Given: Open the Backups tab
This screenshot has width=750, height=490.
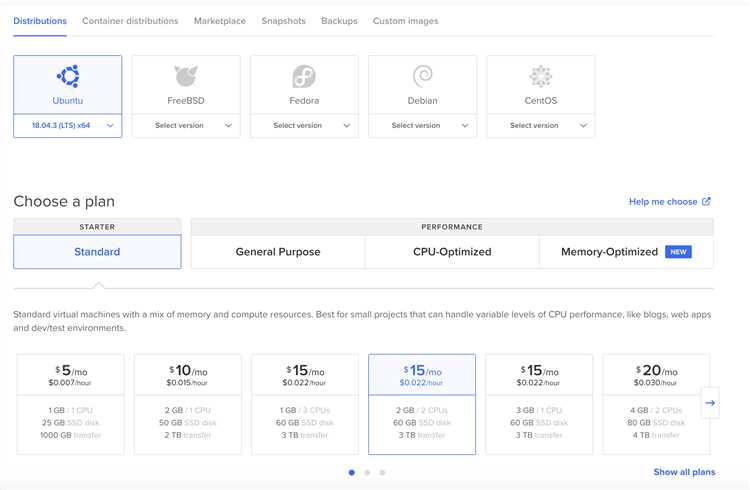Looking at the screenshot, I should (x=339, y=21).
